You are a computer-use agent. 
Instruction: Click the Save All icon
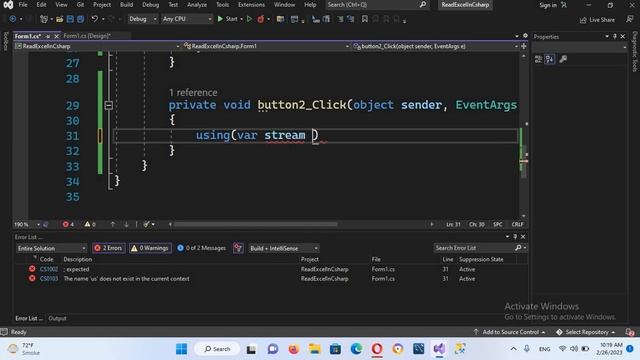coord(80,19)
